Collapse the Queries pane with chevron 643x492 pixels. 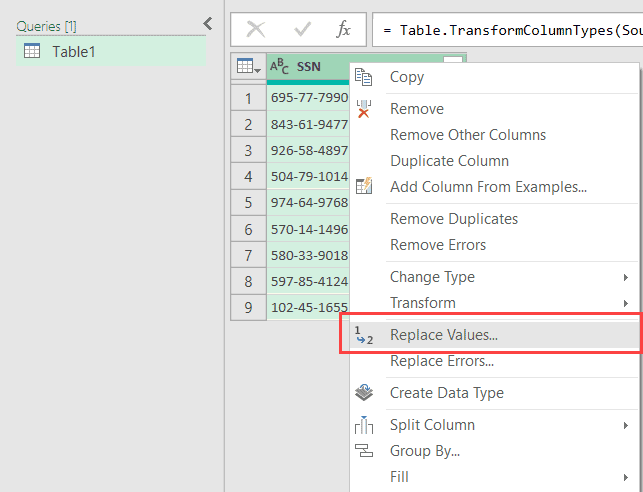click(x=207, y=24)
